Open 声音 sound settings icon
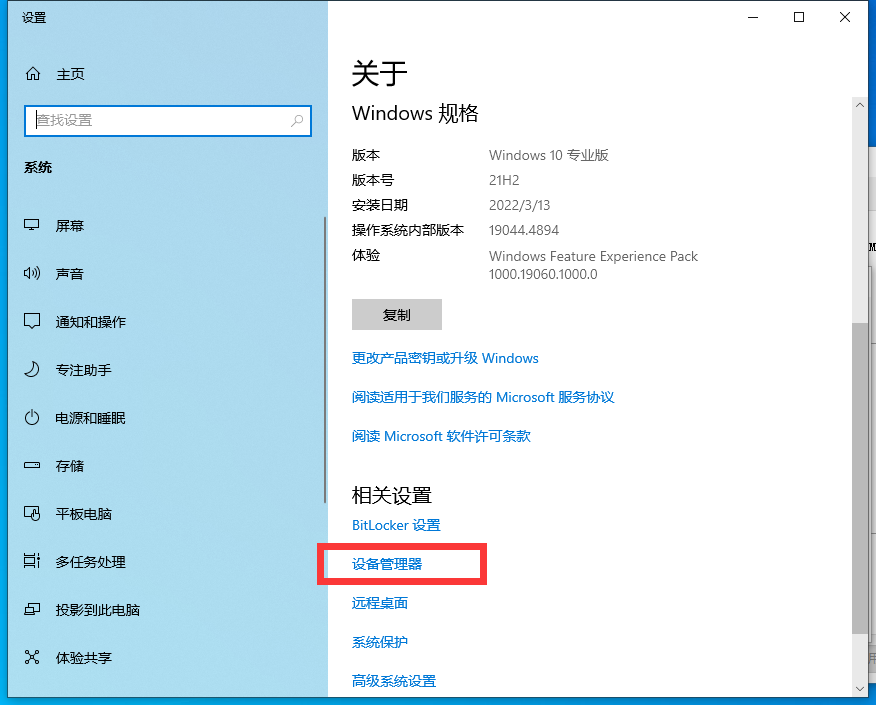Screen dimensions: 876x705 tap(31, 273)
